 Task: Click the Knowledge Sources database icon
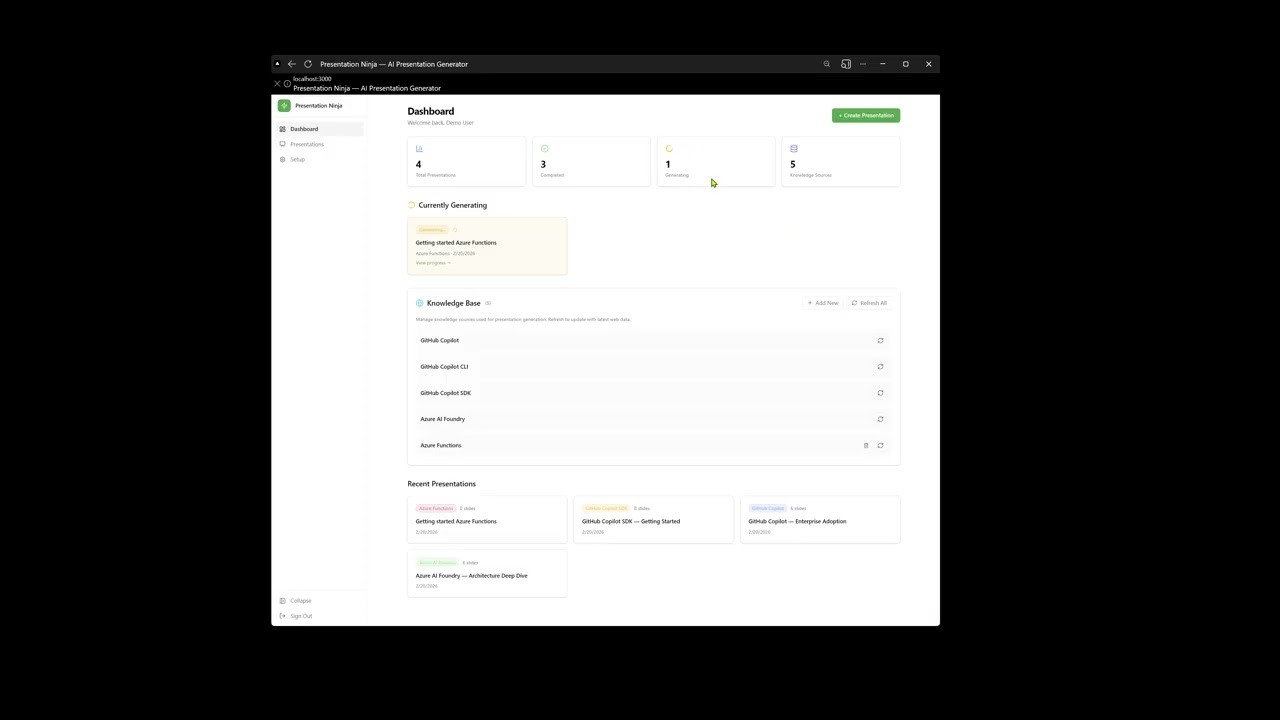coord(794,149)
